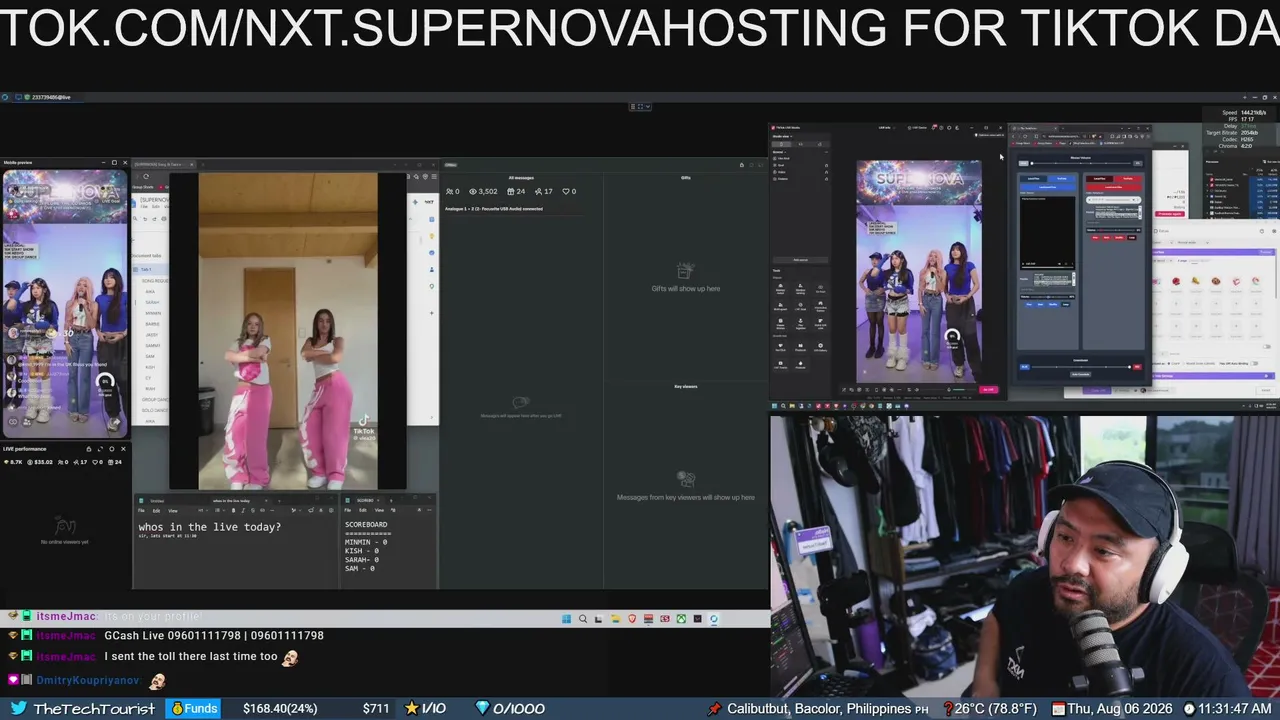Open Brave browser from the captured taskbar

click(x=632, y=619)
